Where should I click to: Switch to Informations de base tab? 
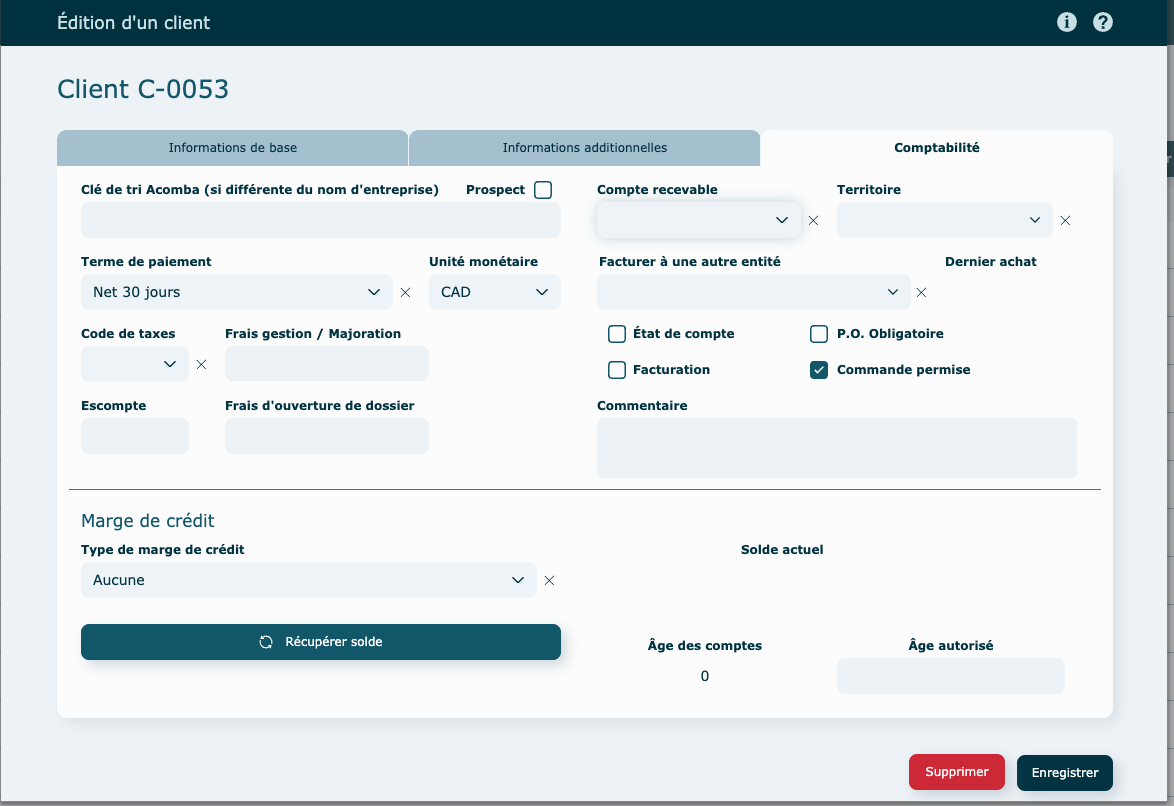232,148
